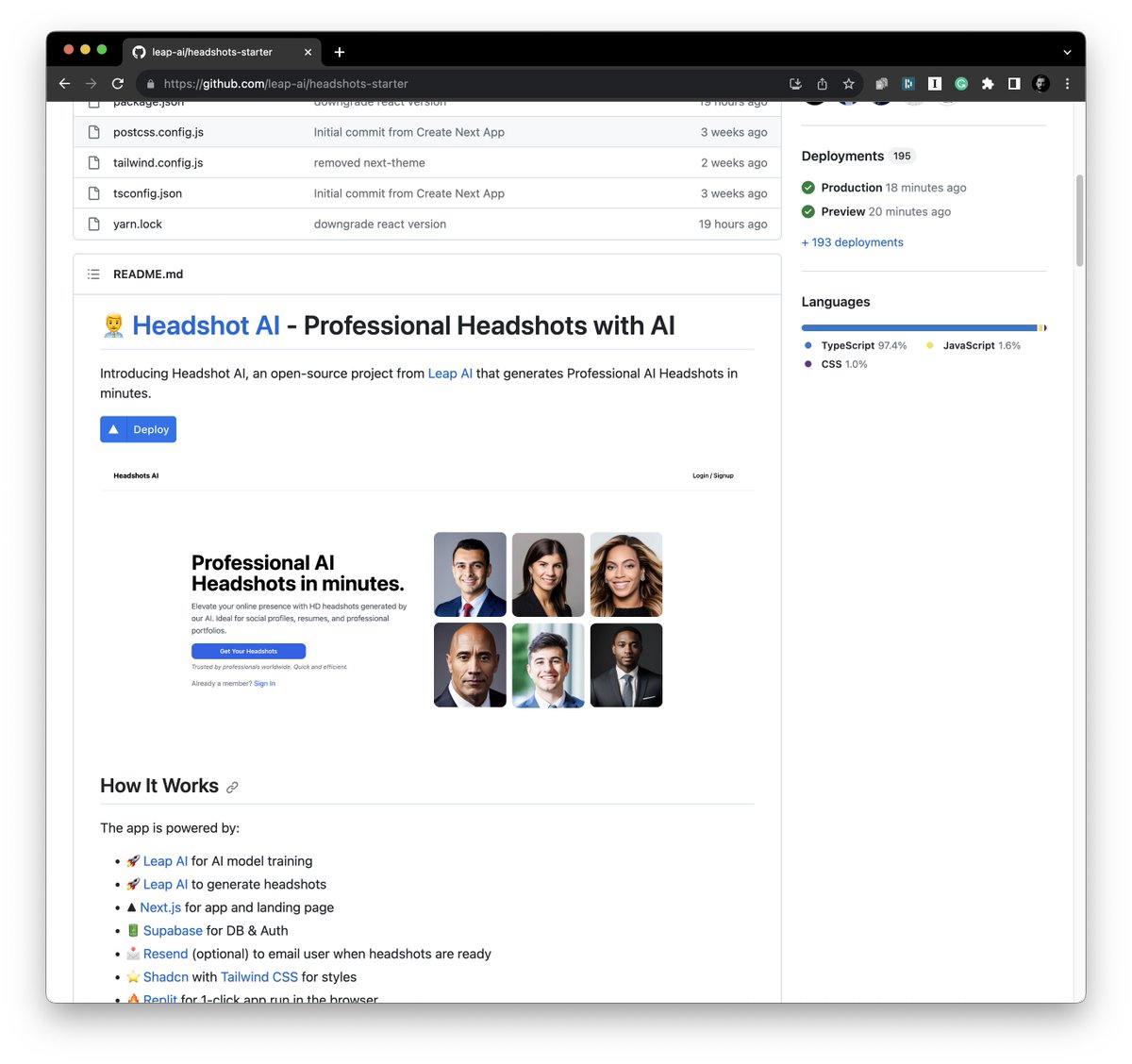Click the green check icon beside Preview
Screen dimensions: 1132x1064
[808, 212]
